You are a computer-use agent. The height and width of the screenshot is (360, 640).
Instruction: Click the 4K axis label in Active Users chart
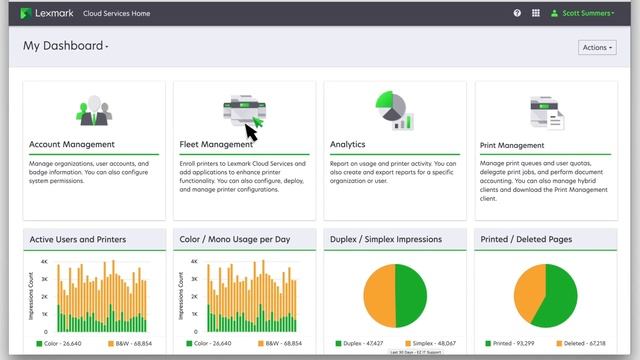coord(44,261)
